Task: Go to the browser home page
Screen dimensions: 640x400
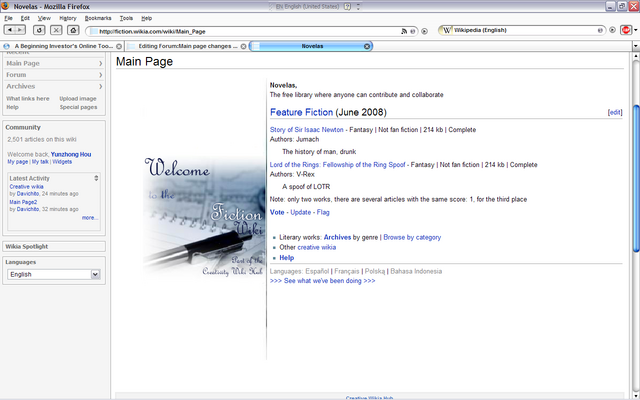Action: tap(73, 30)
